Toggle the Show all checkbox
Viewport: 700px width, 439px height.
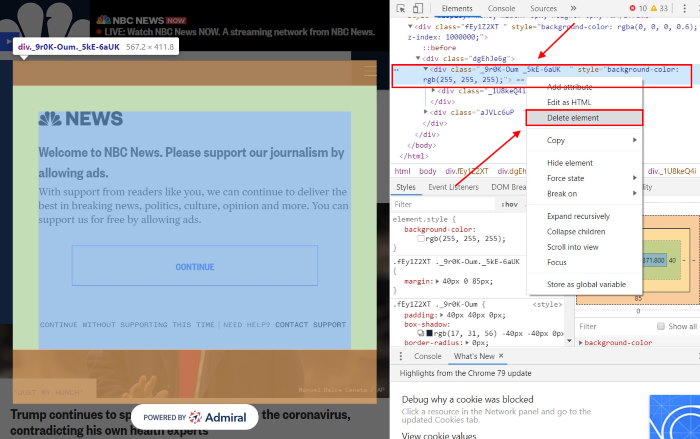(x=661, y=326)
